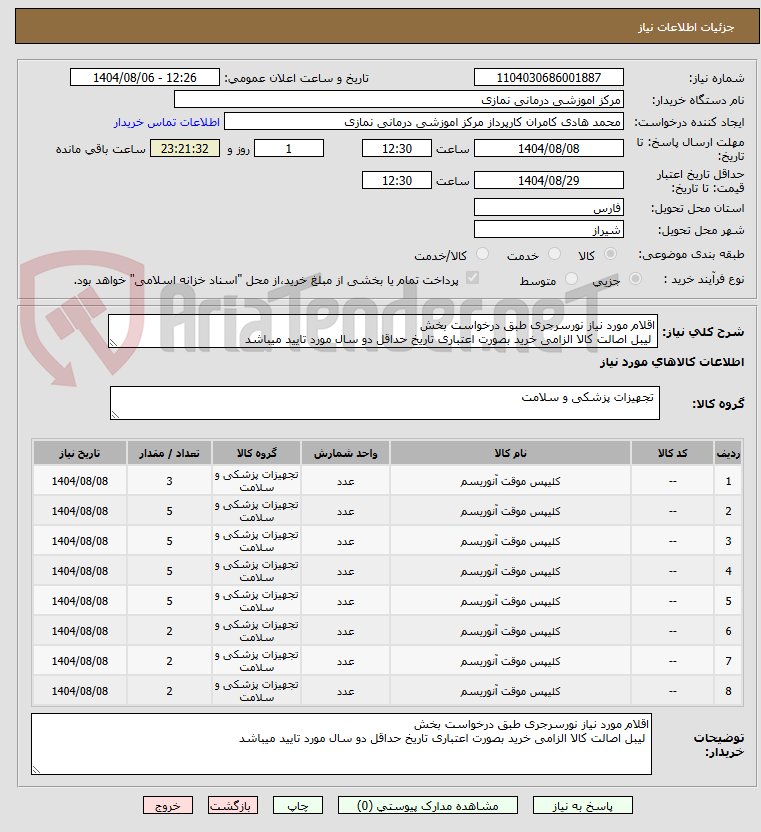Click quantity cell in row 7
The height and width of the screenshot is (832, 761).
point(169,661)
